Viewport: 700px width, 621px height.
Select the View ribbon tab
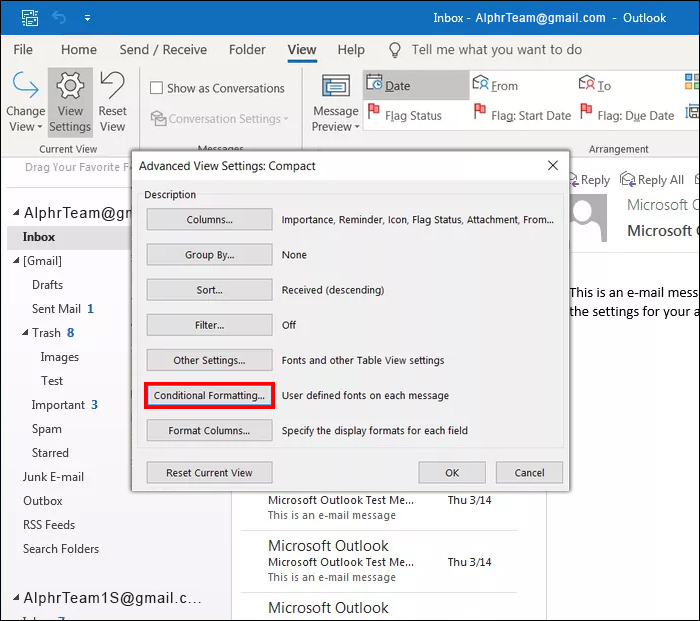302,50
